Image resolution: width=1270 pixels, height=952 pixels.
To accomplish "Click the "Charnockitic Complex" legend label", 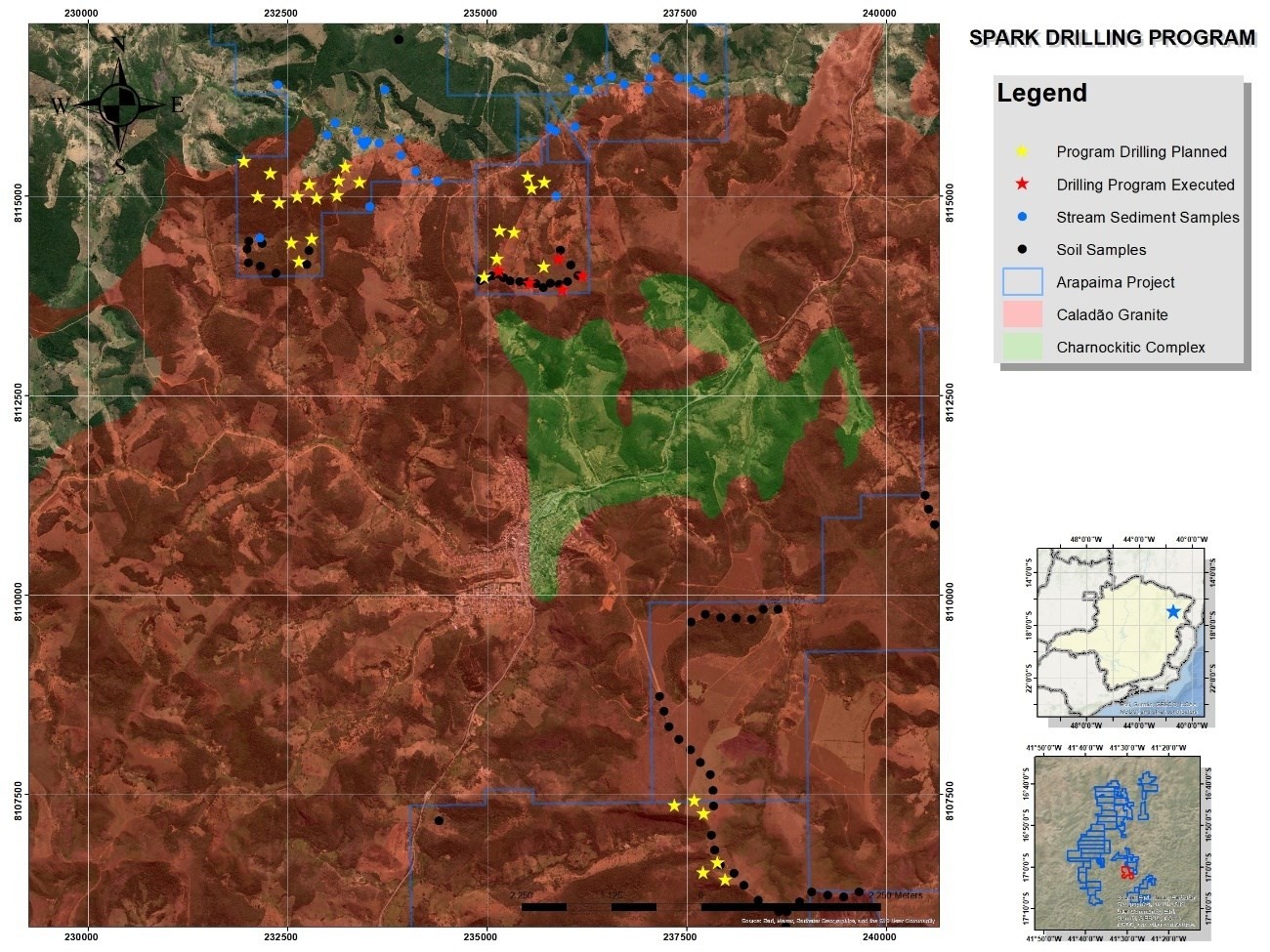I will point(1130,347).
